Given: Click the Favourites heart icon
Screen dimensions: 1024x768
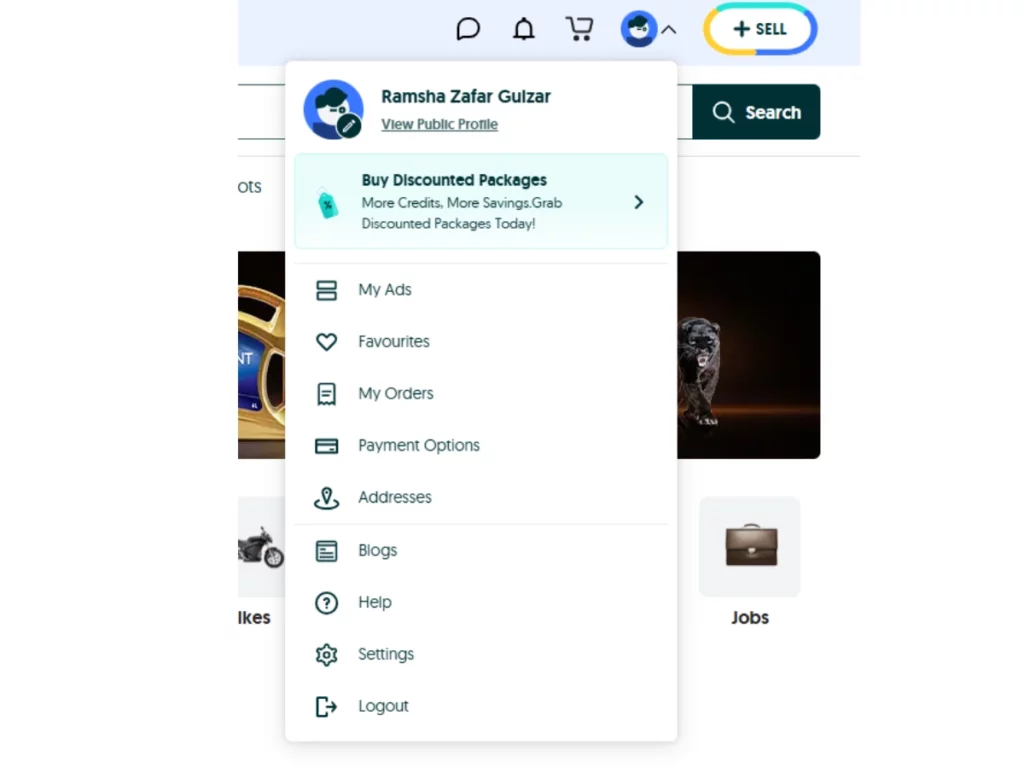Looking at the screenshot, I should (x=326, y=342).
